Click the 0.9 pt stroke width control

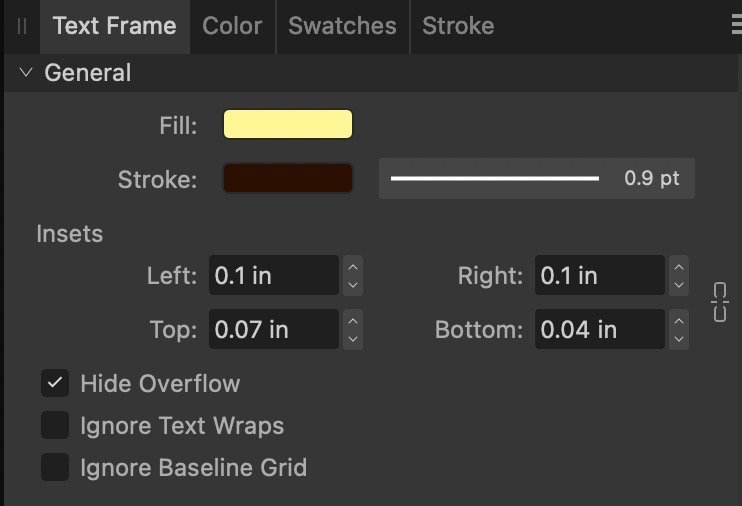pyautogui.click(x=536, y=179)
